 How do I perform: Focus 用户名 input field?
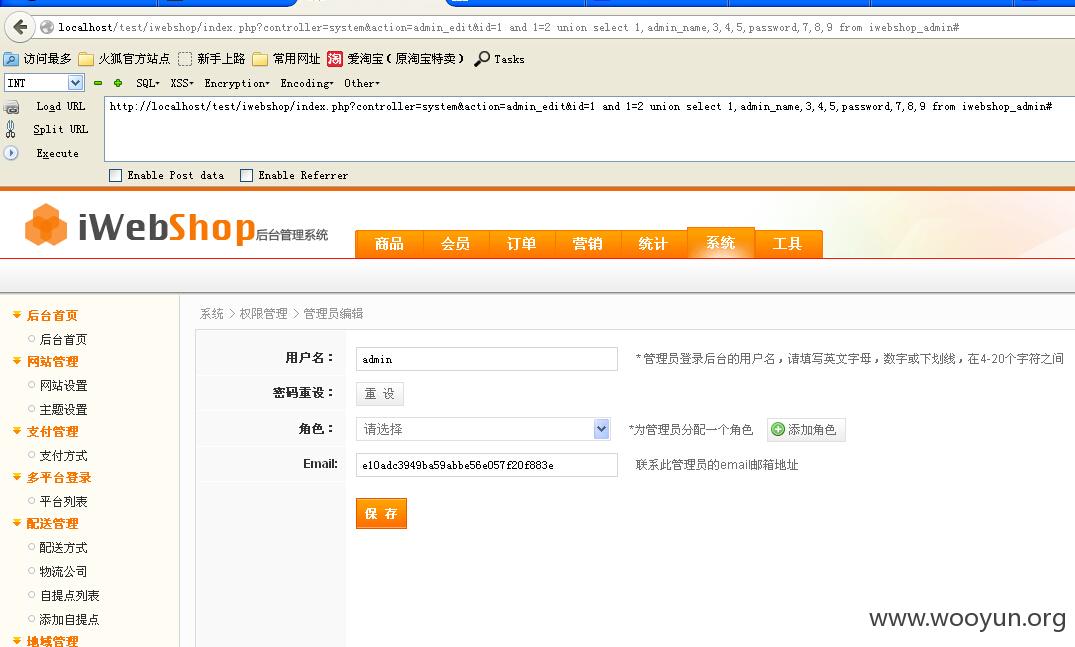pyautogui.click(x=487, y=359)
